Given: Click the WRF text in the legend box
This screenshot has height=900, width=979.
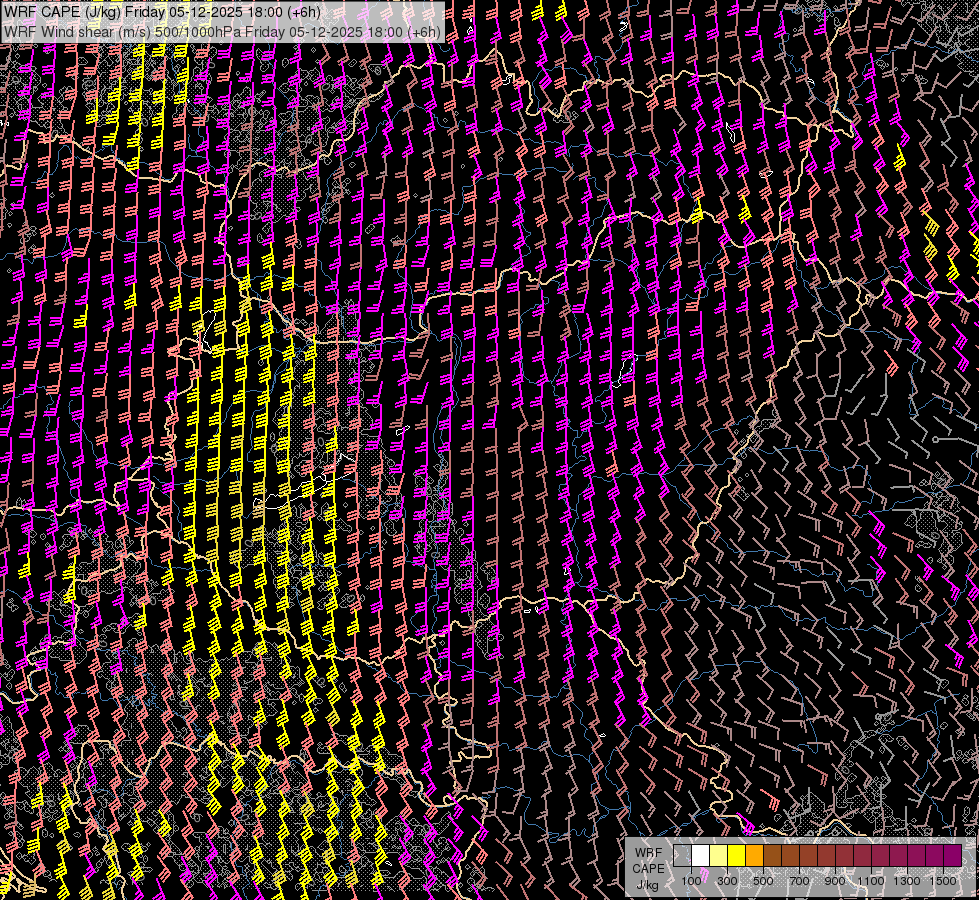Looking at the screenshot, I should (648, 853).
